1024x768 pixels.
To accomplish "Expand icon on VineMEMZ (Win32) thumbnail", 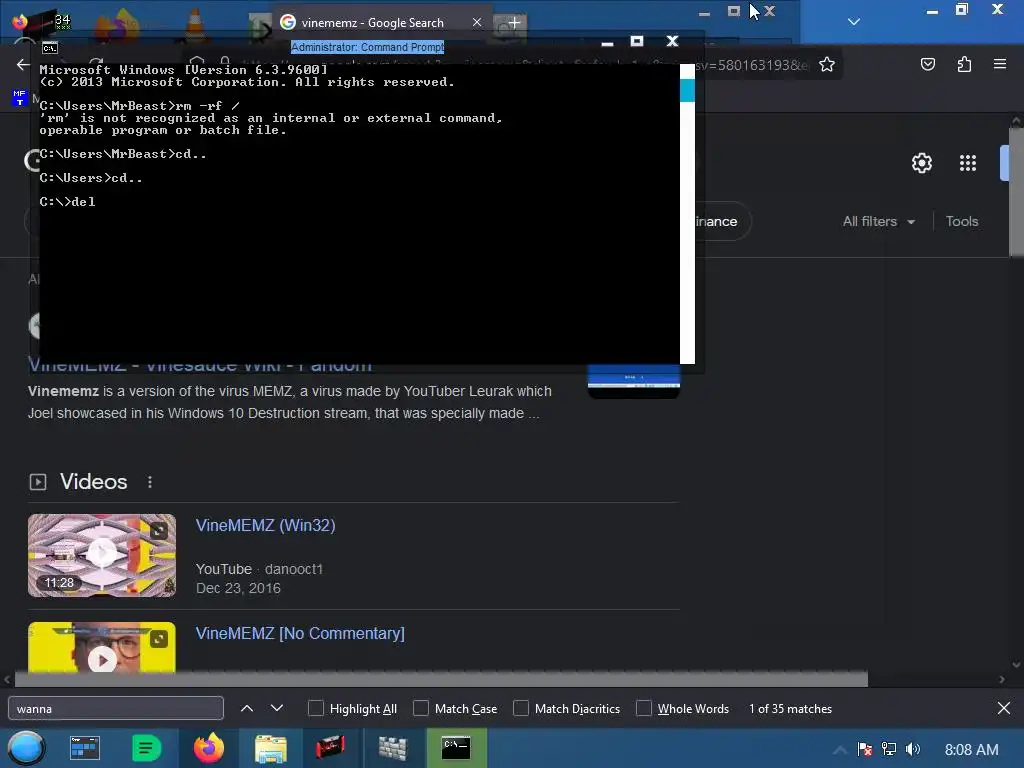I will pos(159,531).
